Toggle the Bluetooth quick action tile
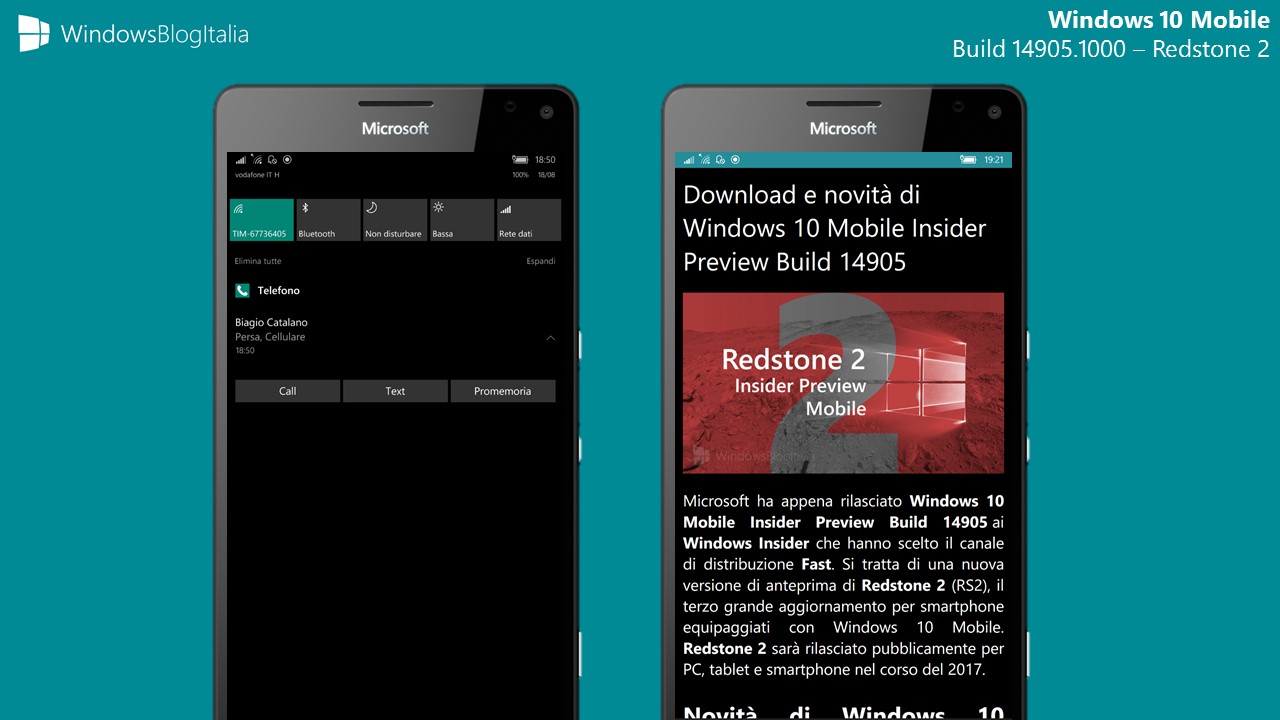 point(328,220)
